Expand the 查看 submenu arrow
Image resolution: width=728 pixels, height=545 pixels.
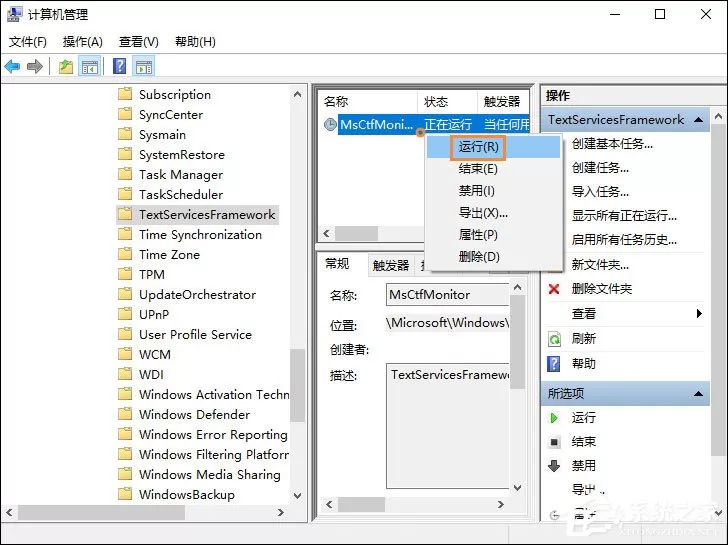click(x=699, y=314)
